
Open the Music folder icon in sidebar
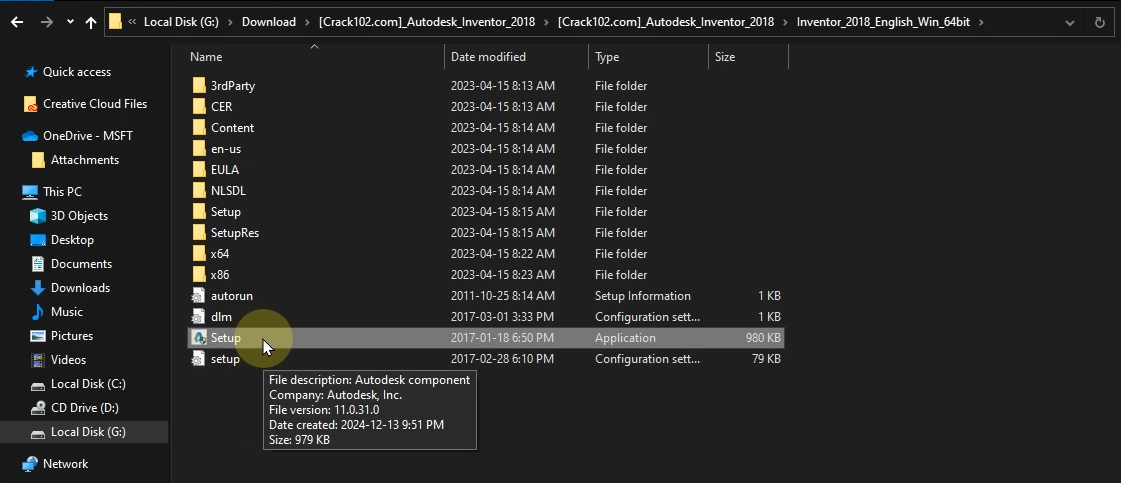pos(38,312)
